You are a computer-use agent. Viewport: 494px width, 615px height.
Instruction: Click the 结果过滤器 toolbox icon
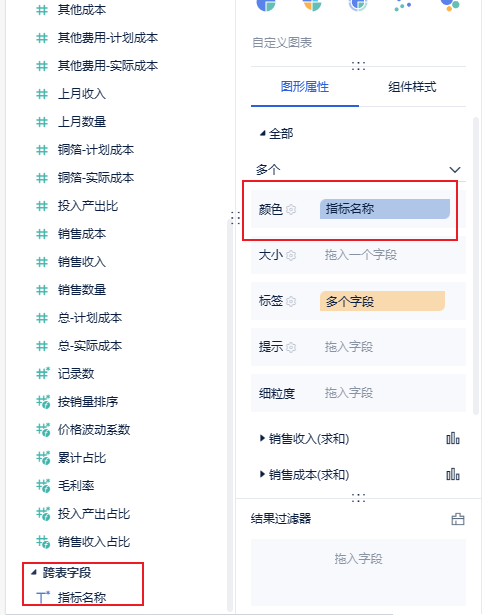(x=458, y=519)
